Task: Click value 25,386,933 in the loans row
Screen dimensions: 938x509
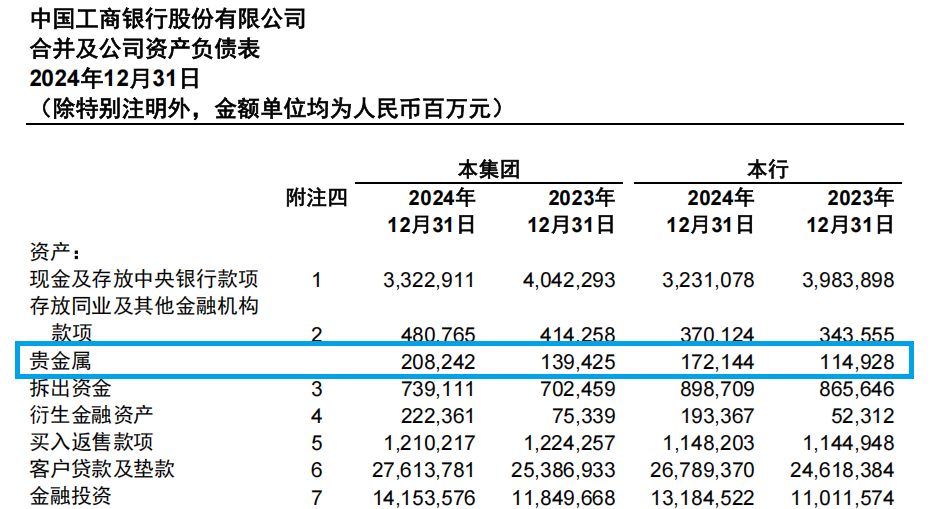Action: [563, 470]
